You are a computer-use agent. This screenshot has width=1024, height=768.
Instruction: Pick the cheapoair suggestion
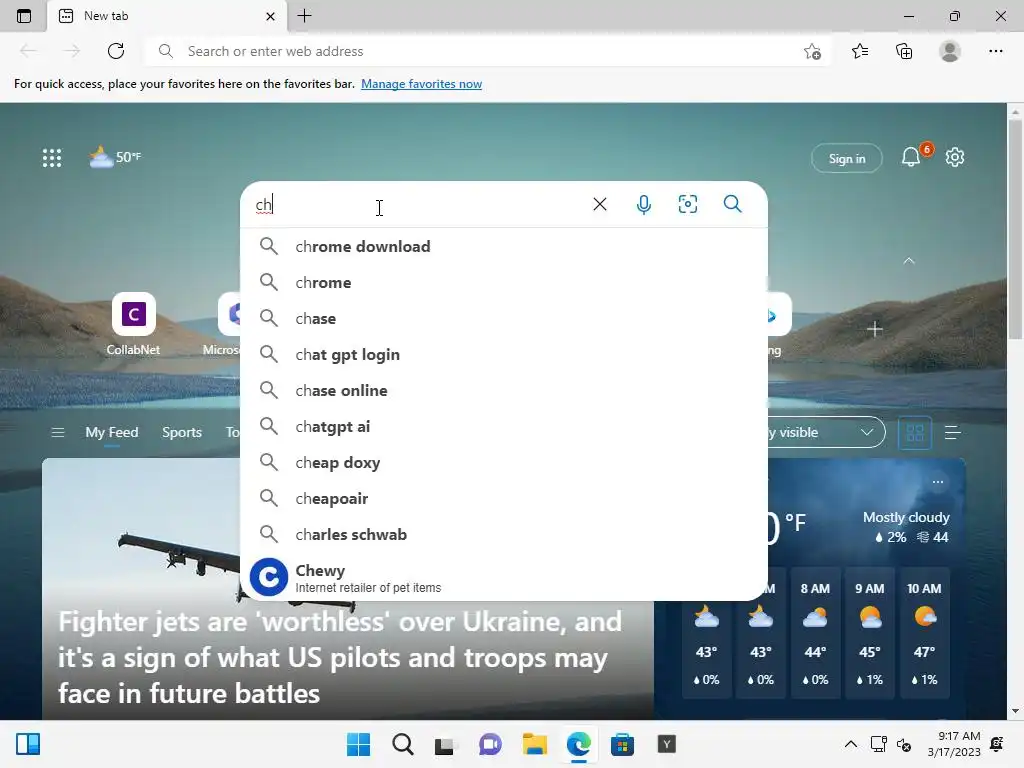[504, 498]
